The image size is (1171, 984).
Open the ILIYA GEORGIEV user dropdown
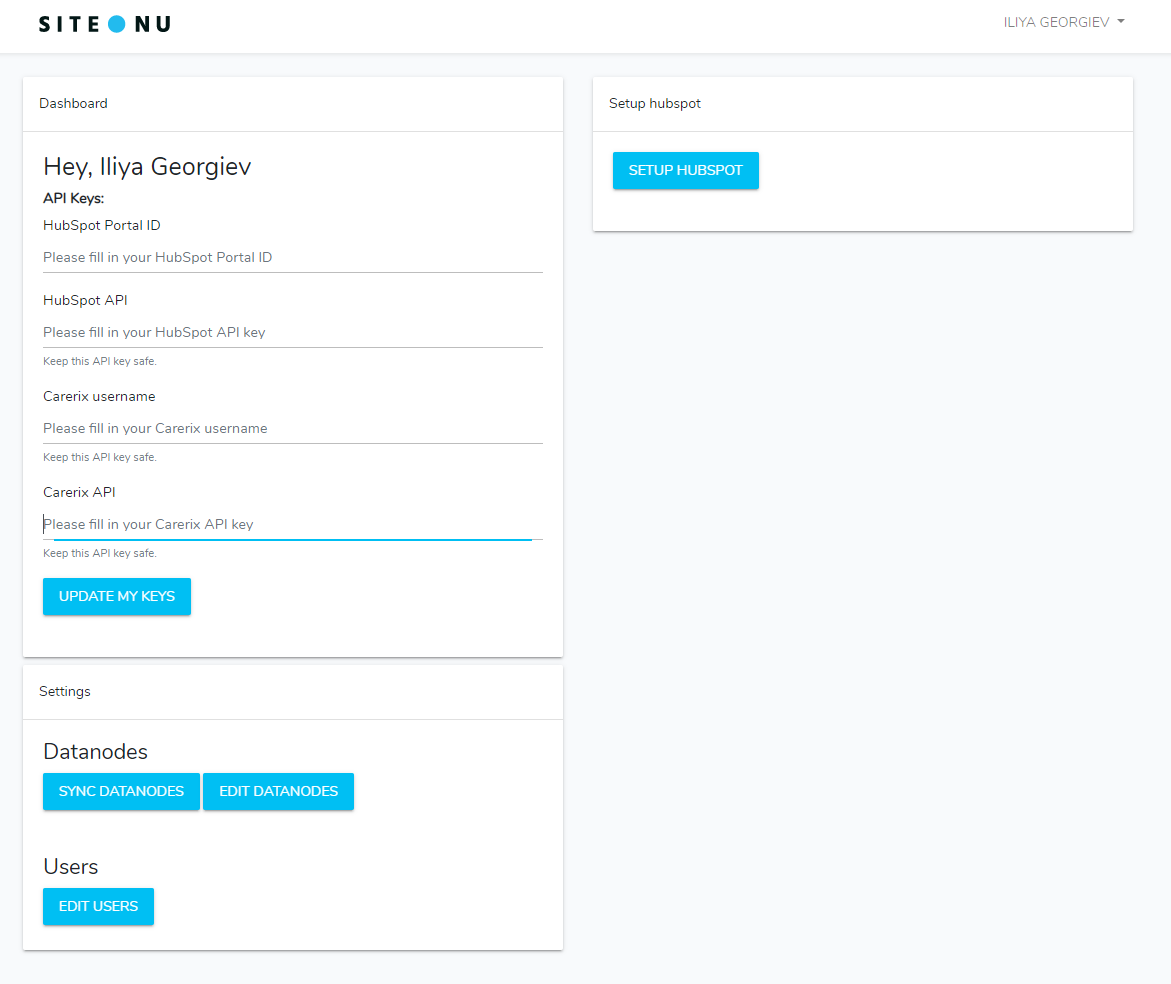[1063, 22]
